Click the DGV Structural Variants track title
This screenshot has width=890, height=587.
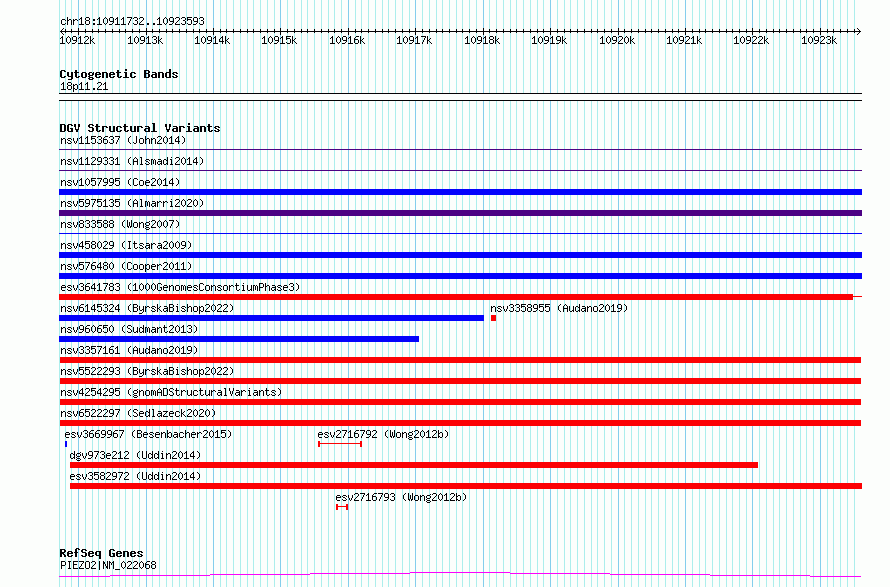click(x=140, y=128)
